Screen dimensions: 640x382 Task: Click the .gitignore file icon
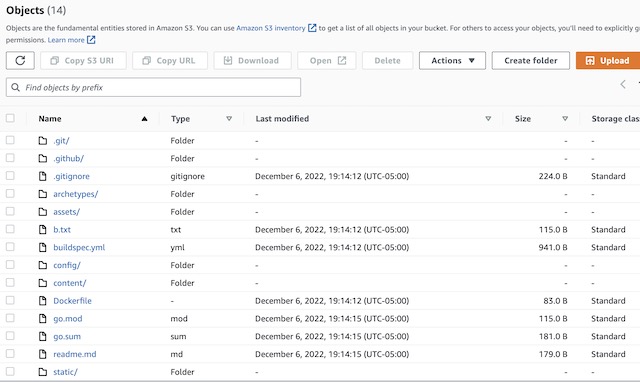coord(42,176)
